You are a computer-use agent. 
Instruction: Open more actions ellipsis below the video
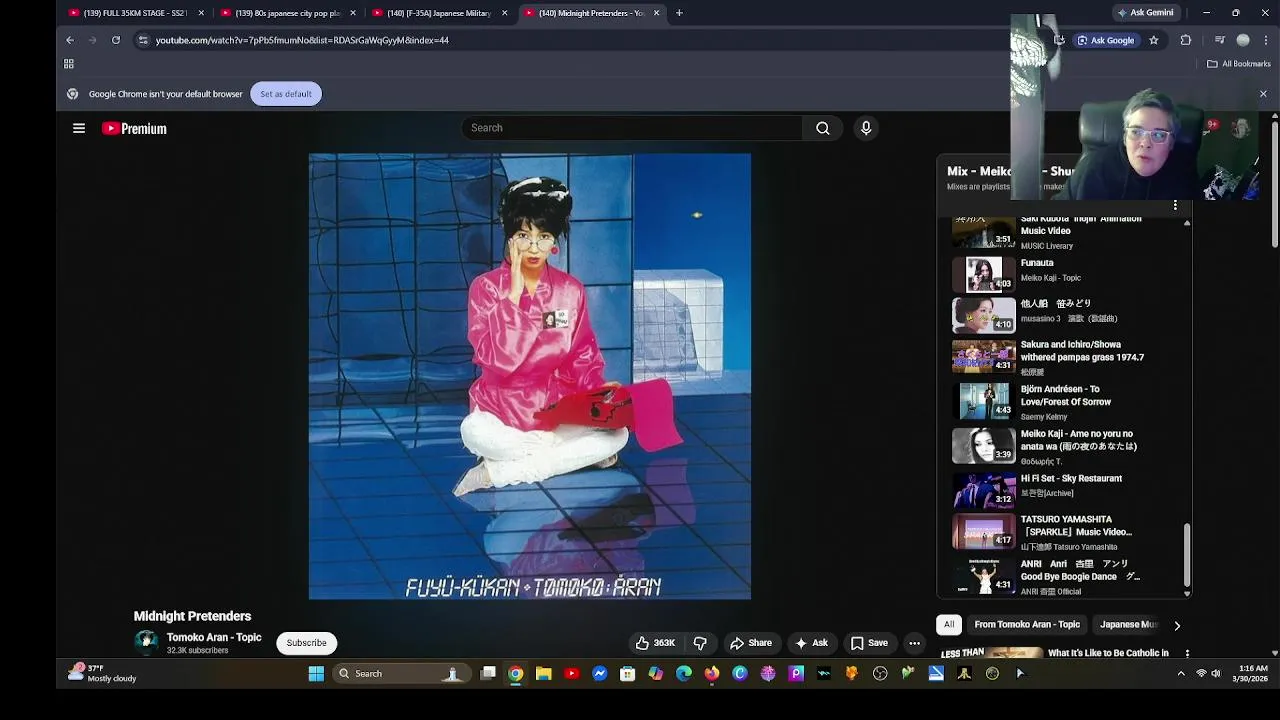914,643
